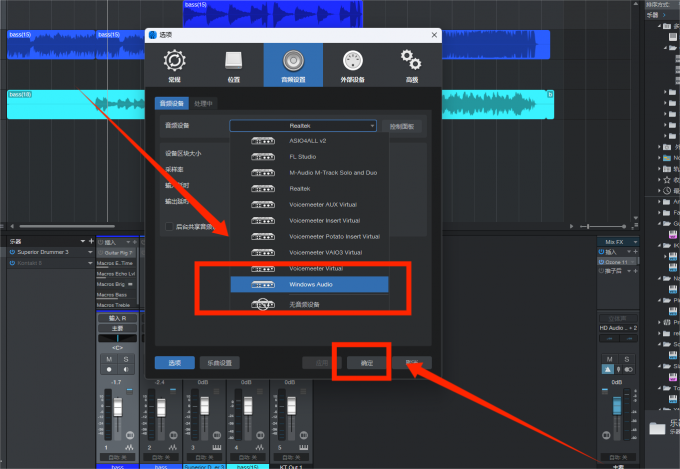The width and height of the screenshot is (680, 469).
Task: Click the 选项 button at dialog bottom
Action: [175, 363]
